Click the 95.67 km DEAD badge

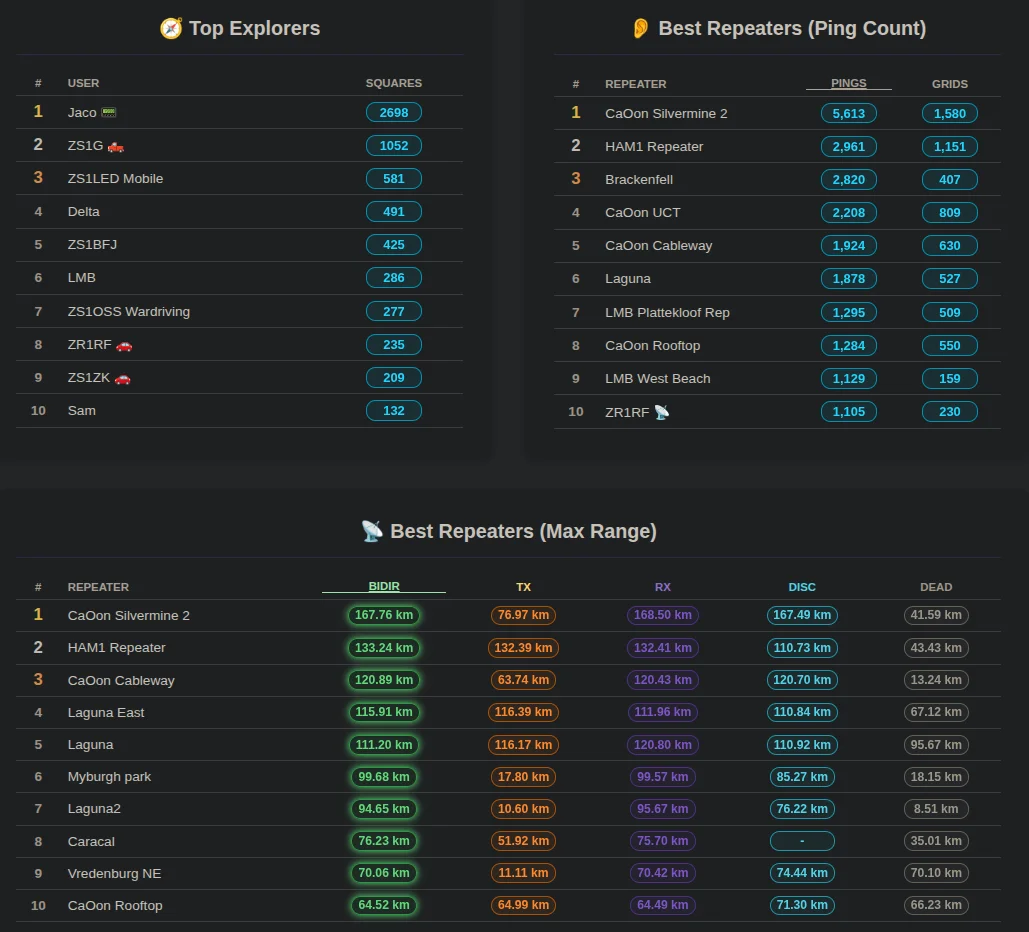click(x=936, y=745)
